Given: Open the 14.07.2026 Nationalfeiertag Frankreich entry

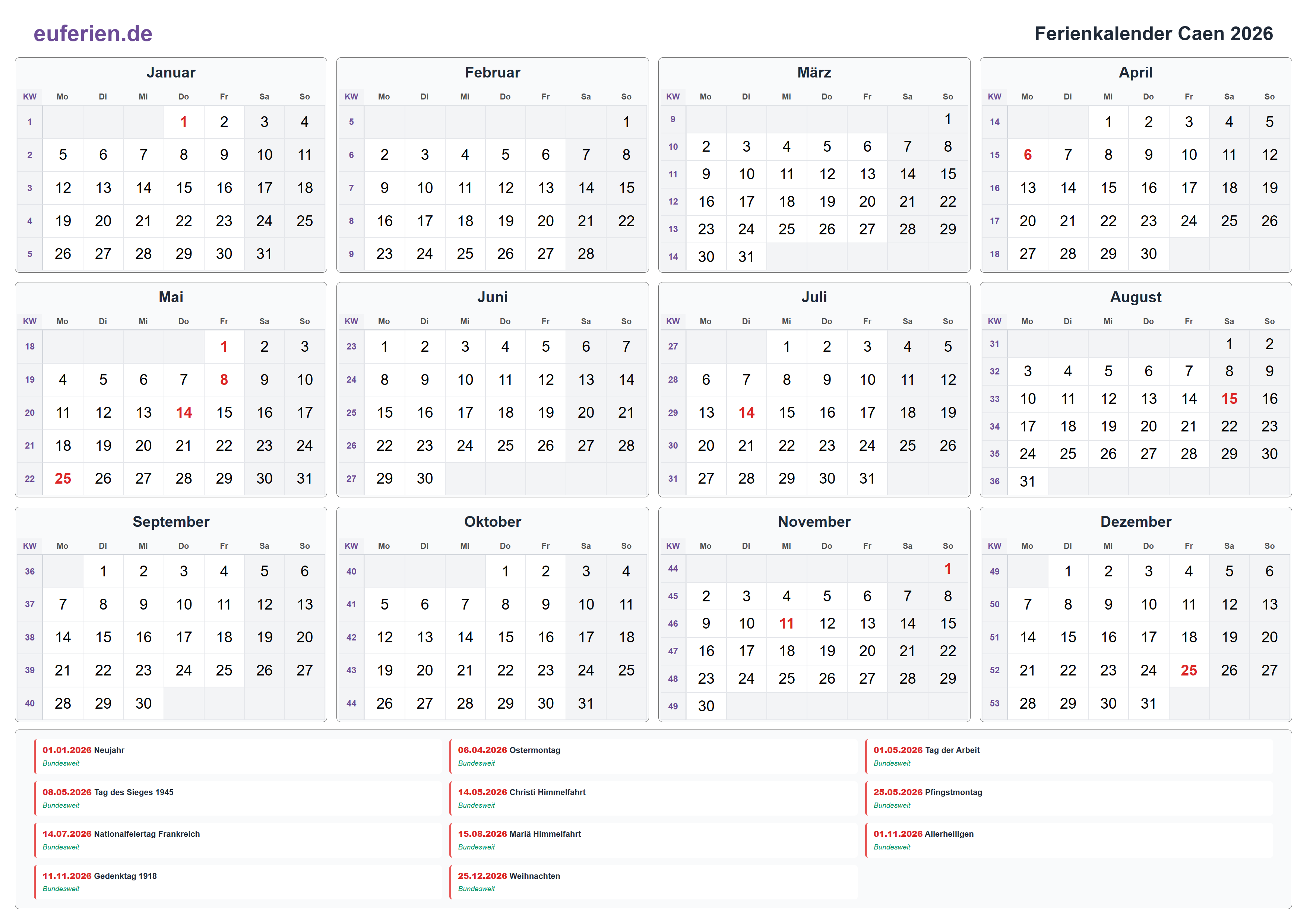Looking at the screenshot, I should 238,840.
